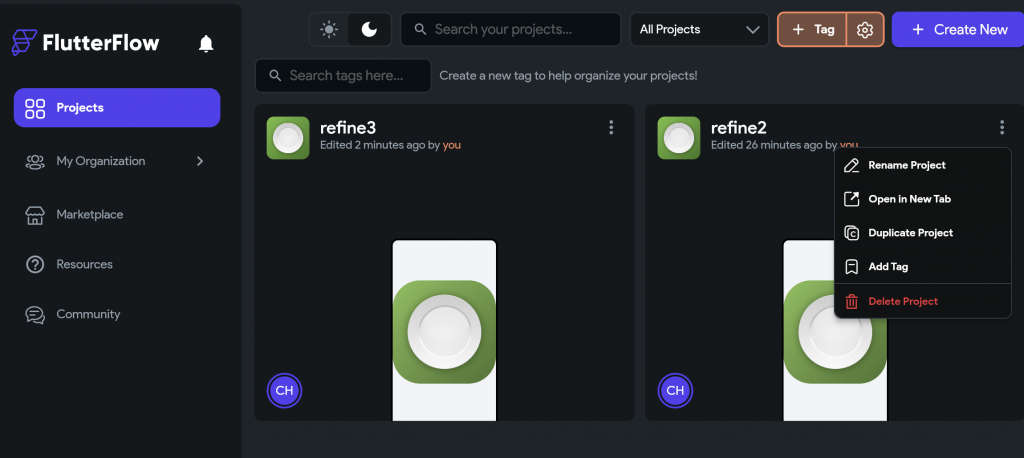Choose Duplicate Project menu option
Image resolution: width=1024 pixels, height=458 pixels.
click(910, 233)
